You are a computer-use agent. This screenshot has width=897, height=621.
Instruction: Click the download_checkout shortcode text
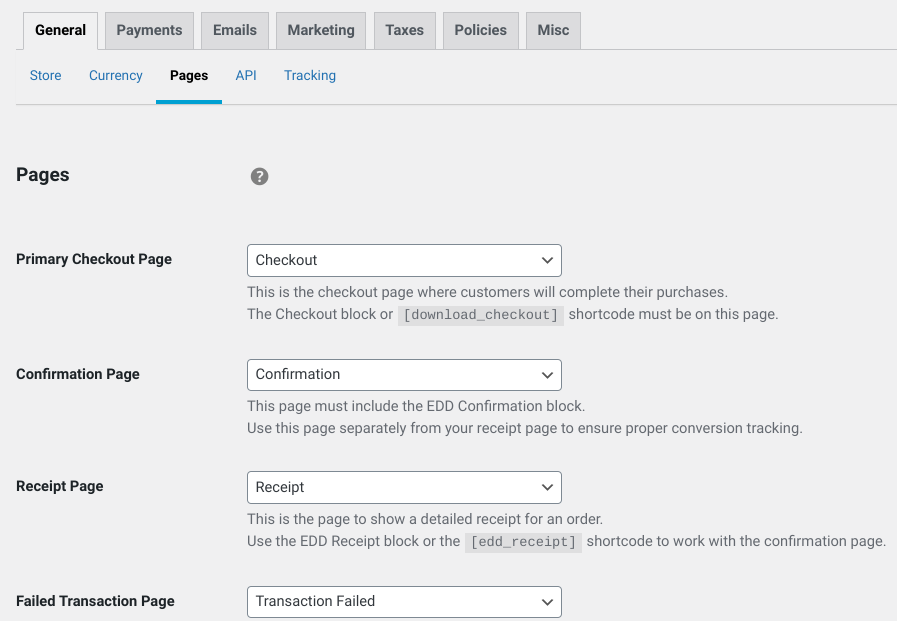pos(480,314)
